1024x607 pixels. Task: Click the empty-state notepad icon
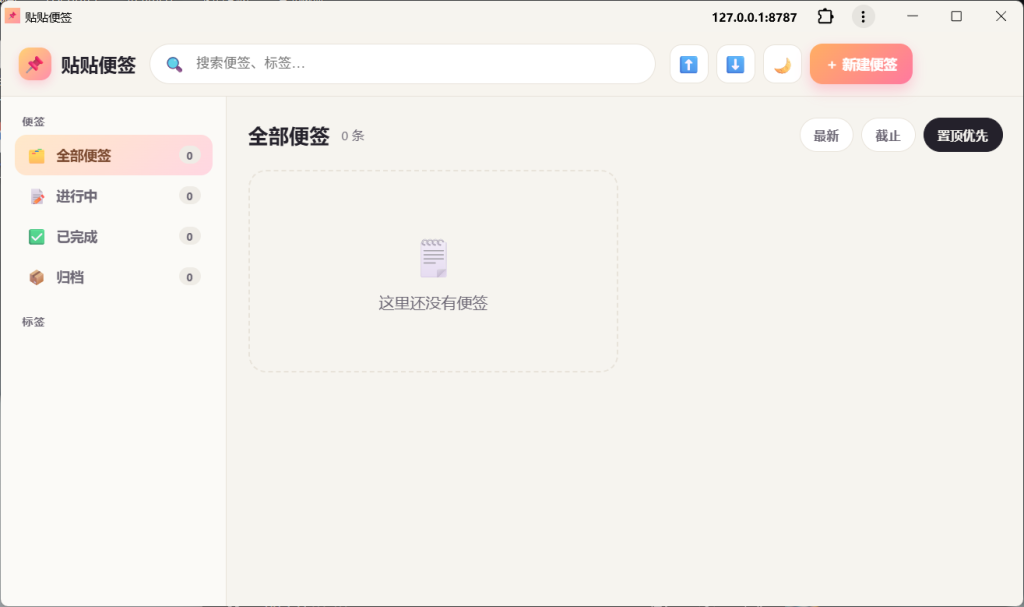click(x=433, y=258)
